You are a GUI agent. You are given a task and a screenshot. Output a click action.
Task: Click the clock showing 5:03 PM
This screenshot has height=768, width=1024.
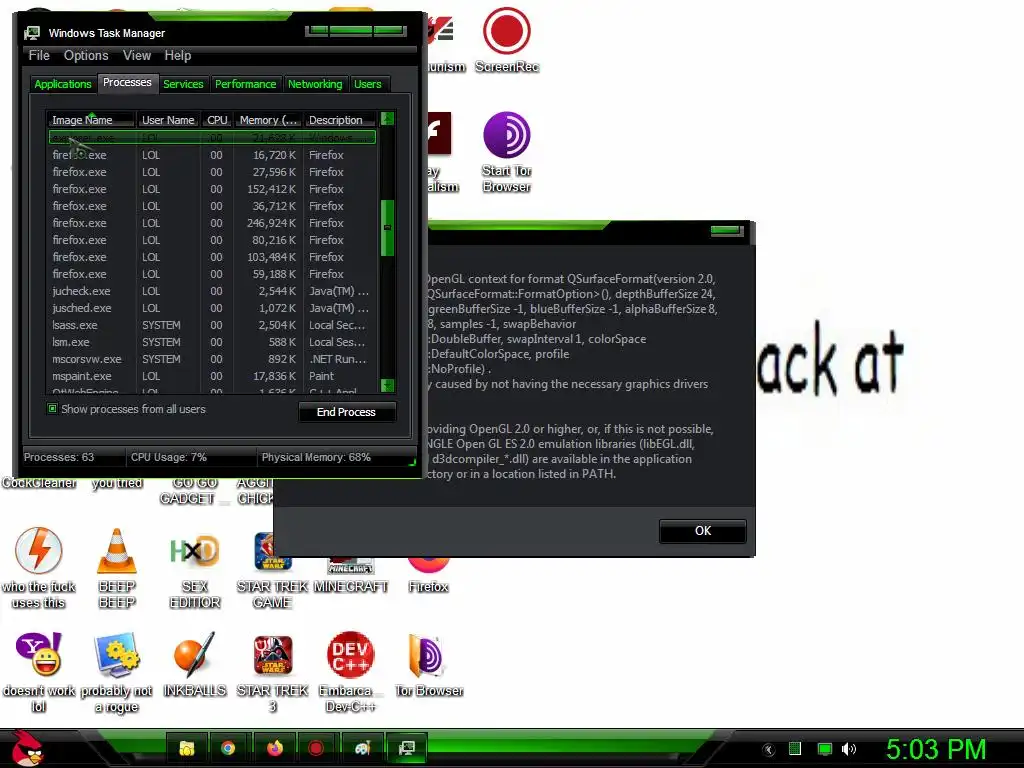tap(935, 749)
